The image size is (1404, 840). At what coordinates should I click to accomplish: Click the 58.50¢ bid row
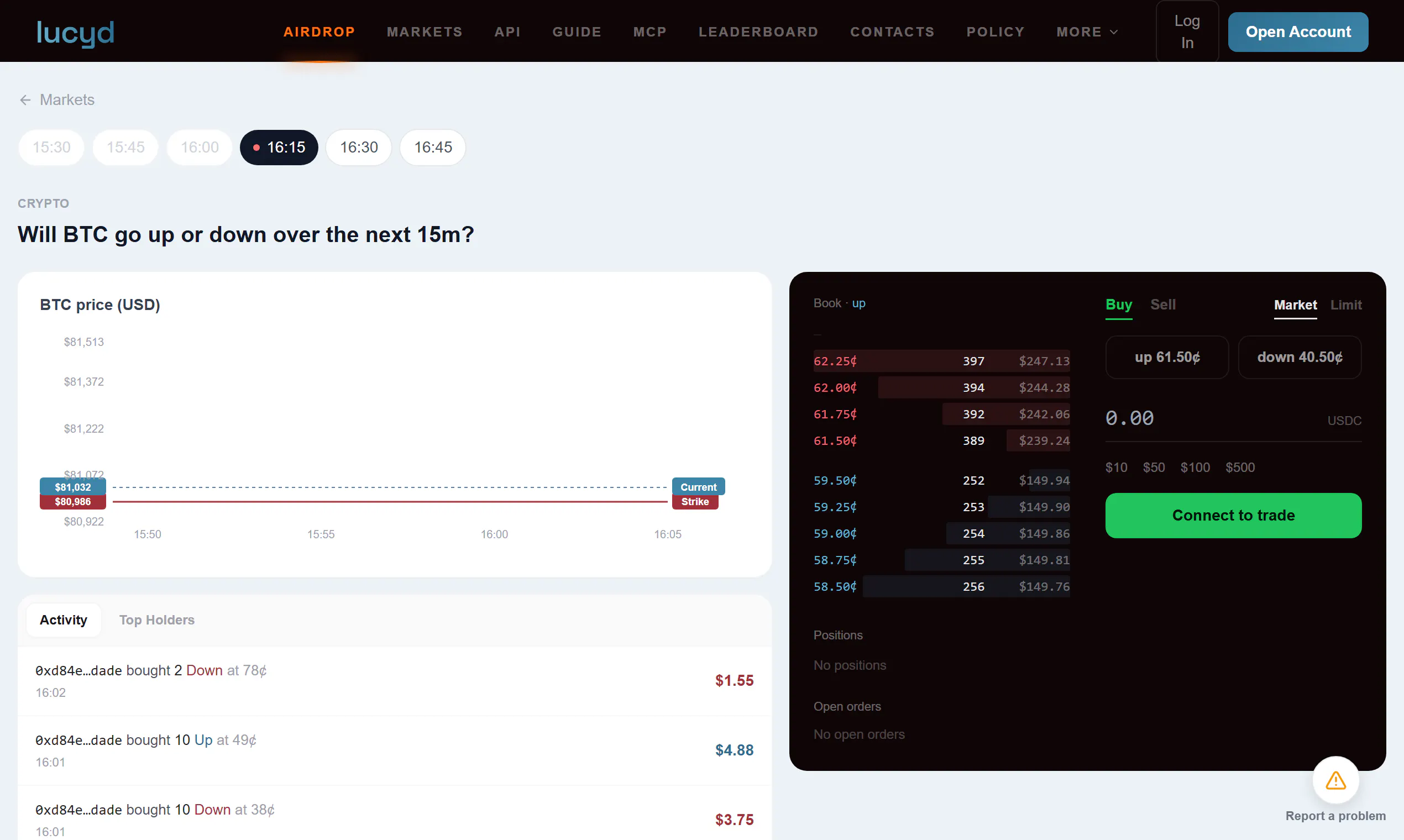pos(941,586)
